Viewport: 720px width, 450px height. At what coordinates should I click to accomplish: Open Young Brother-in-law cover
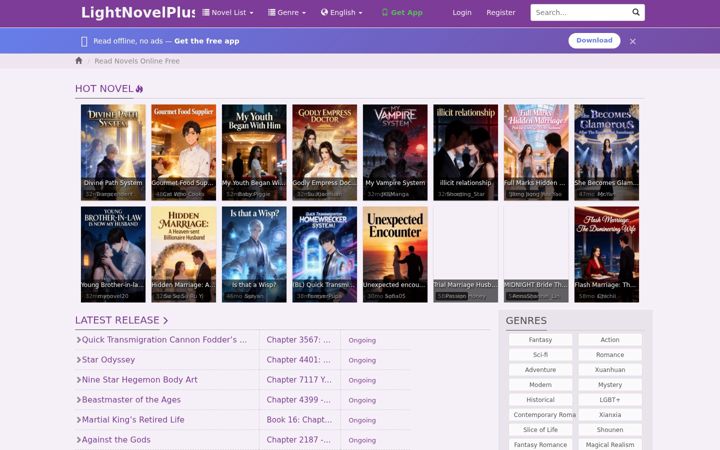(x=113, y=254)
